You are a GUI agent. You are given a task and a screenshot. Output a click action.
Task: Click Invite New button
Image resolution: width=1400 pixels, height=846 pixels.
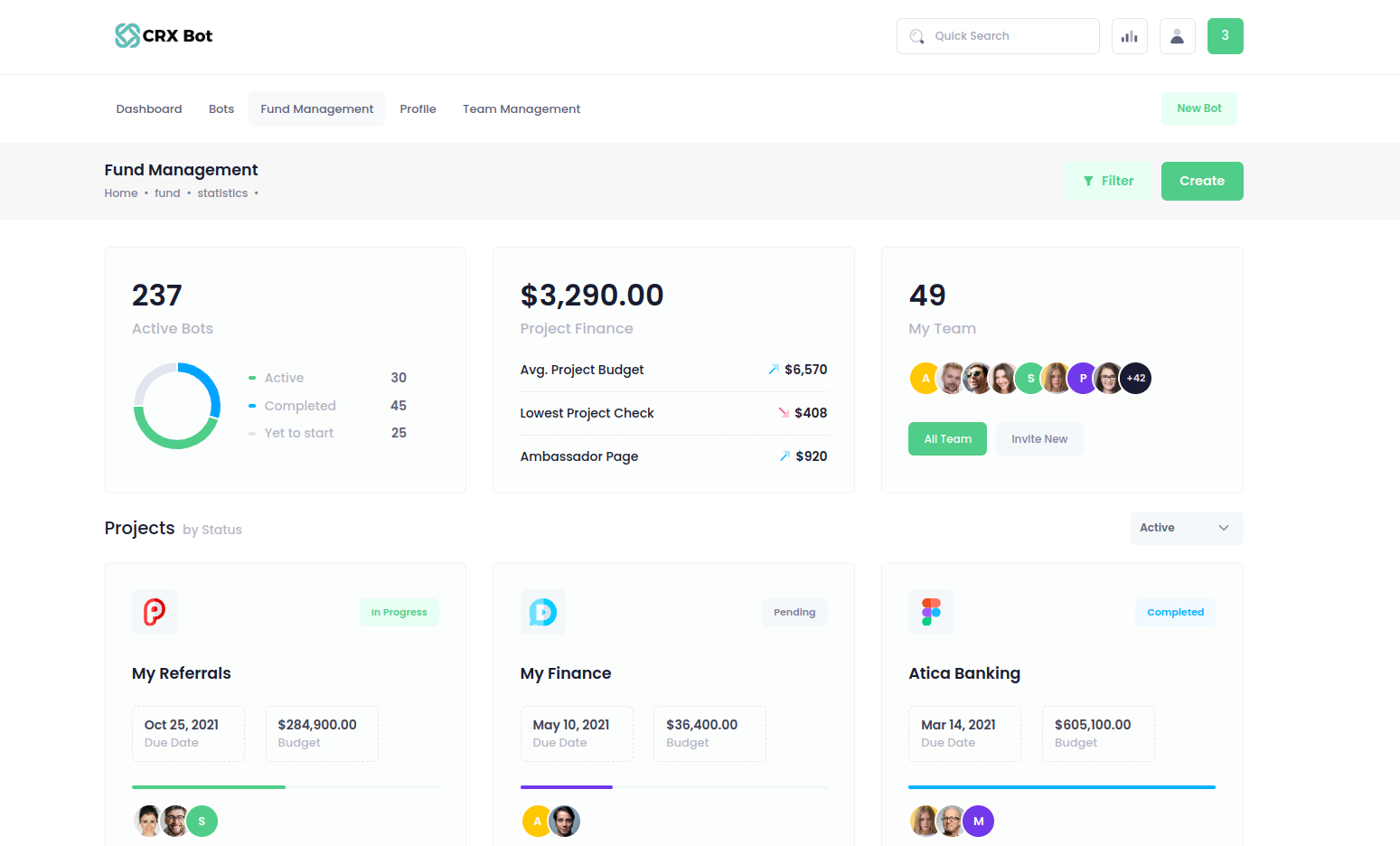(1039, 439)
